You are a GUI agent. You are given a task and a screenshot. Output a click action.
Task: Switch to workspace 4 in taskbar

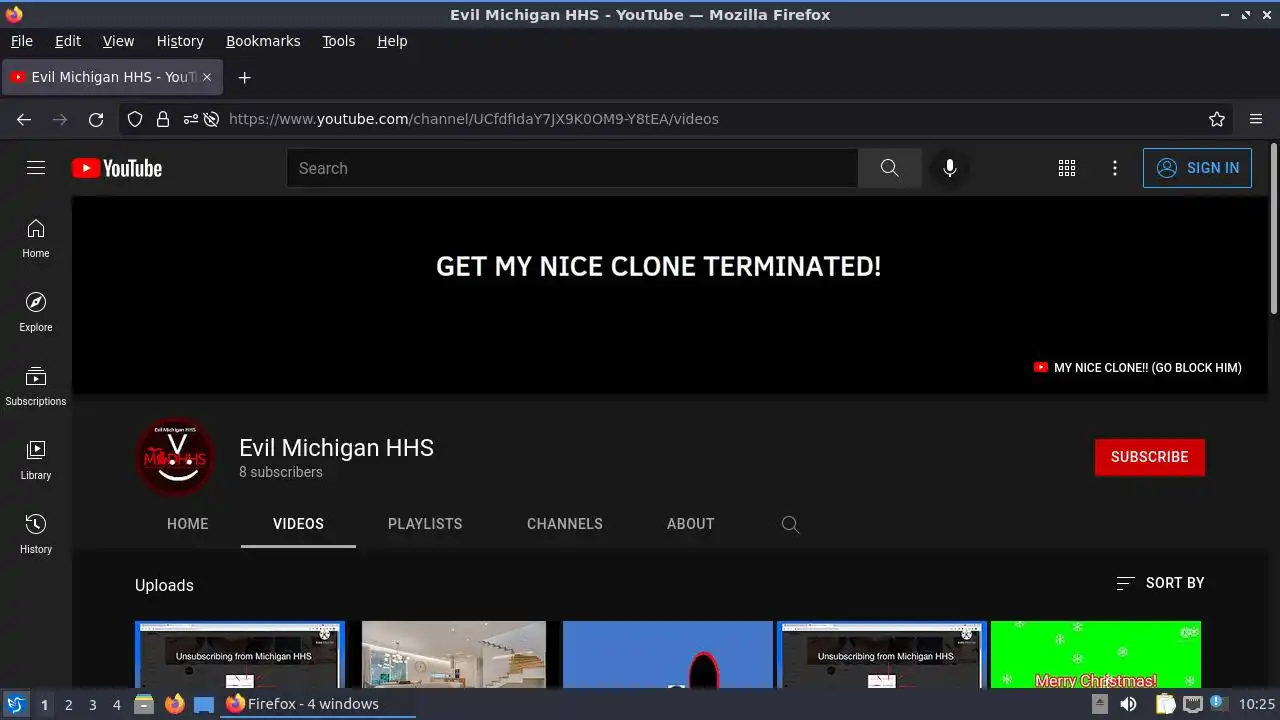(x=116, y=704)
